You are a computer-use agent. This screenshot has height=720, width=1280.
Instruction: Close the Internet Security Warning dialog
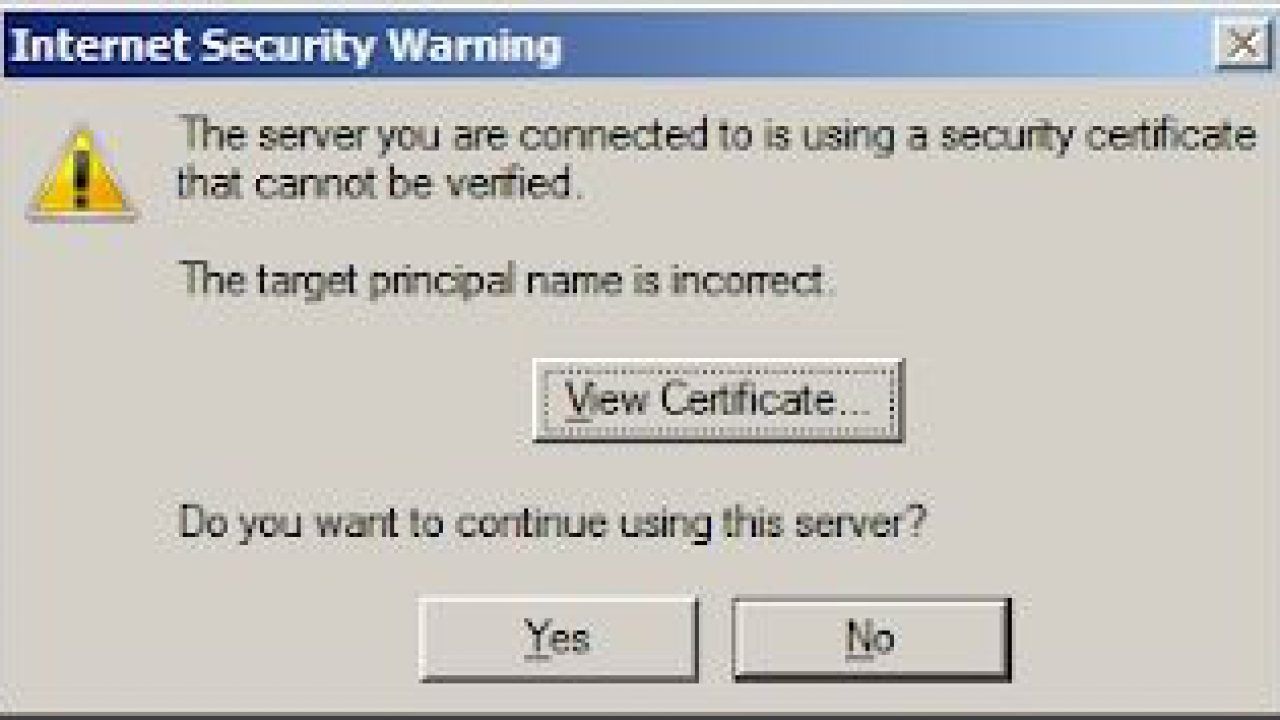tap(1241, 45)
